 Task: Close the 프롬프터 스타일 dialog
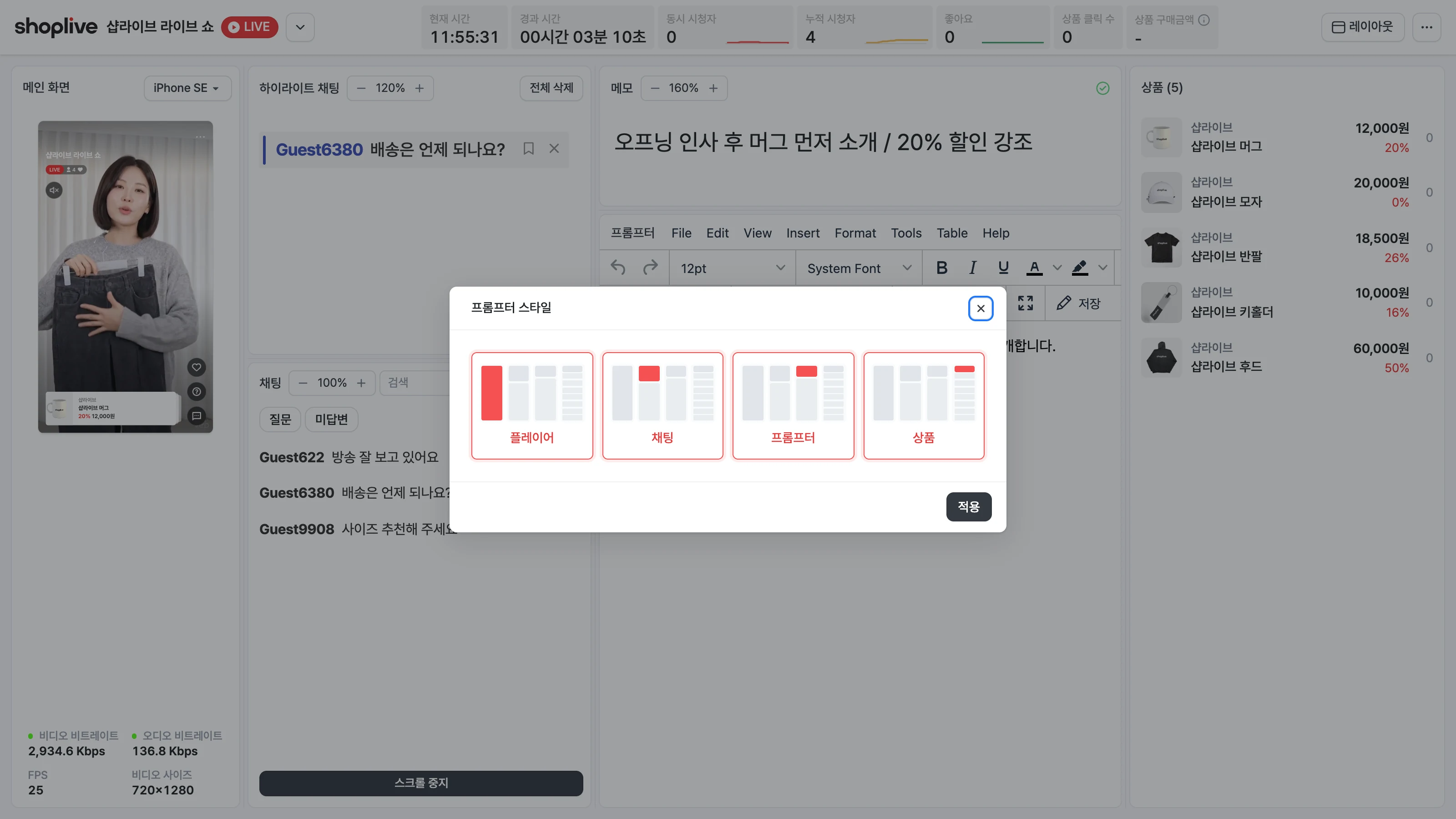click(980, 308)
